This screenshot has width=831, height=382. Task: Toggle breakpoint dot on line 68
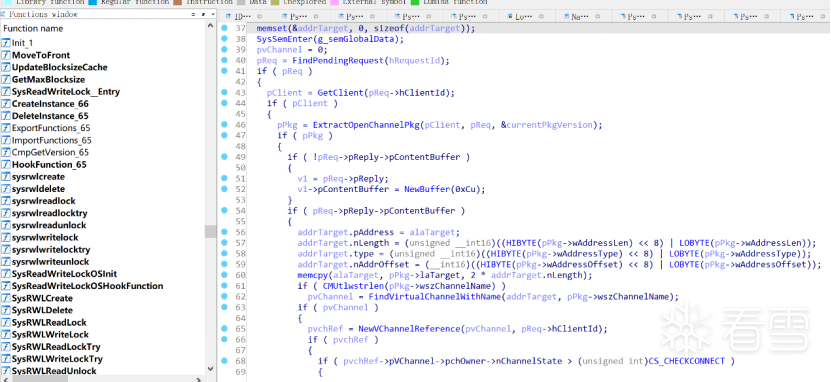point(225,360)
